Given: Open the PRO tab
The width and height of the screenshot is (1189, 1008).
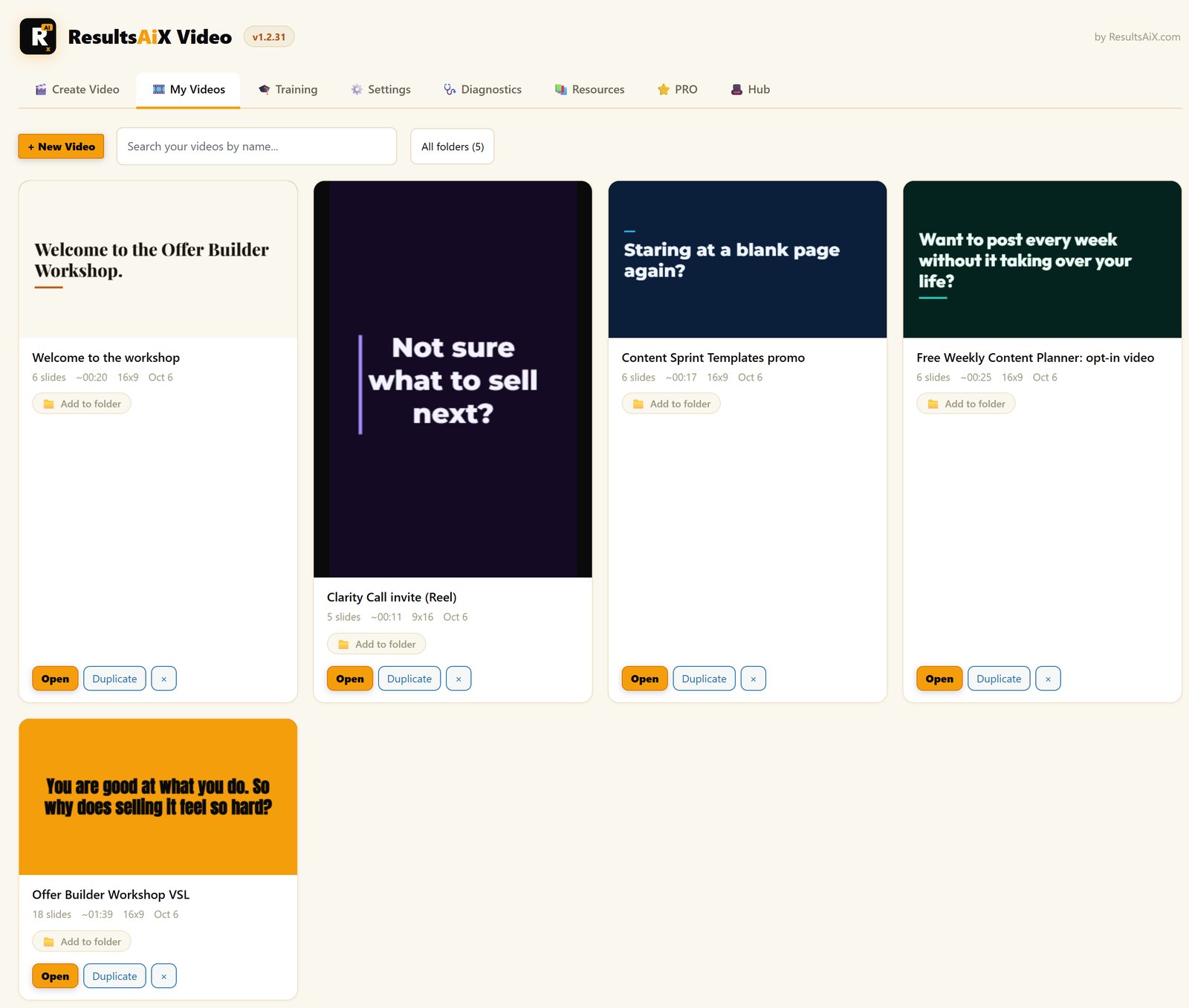Looking at the screenshot, I should point(678,89).
